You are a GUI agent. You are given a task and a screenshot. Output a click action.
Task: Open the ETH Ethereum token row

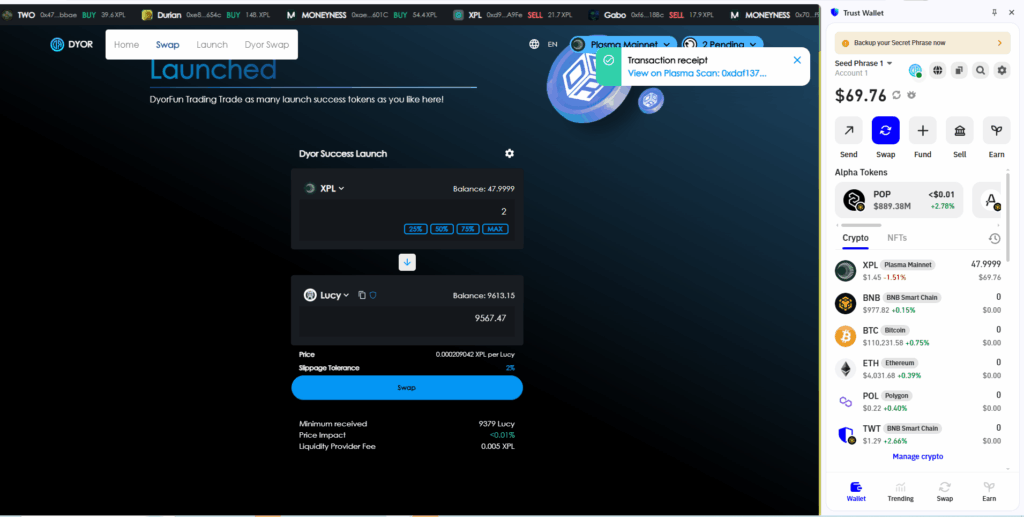pyautogui.click(x=918, y=369)
